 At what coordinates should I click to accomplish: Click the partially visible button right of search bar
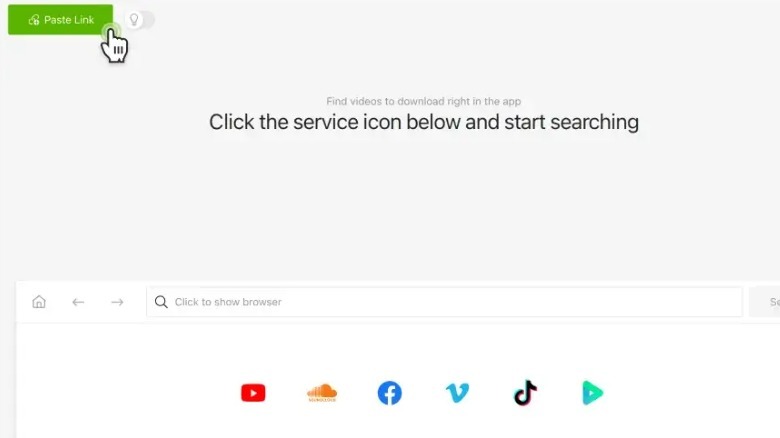[765, 302]
